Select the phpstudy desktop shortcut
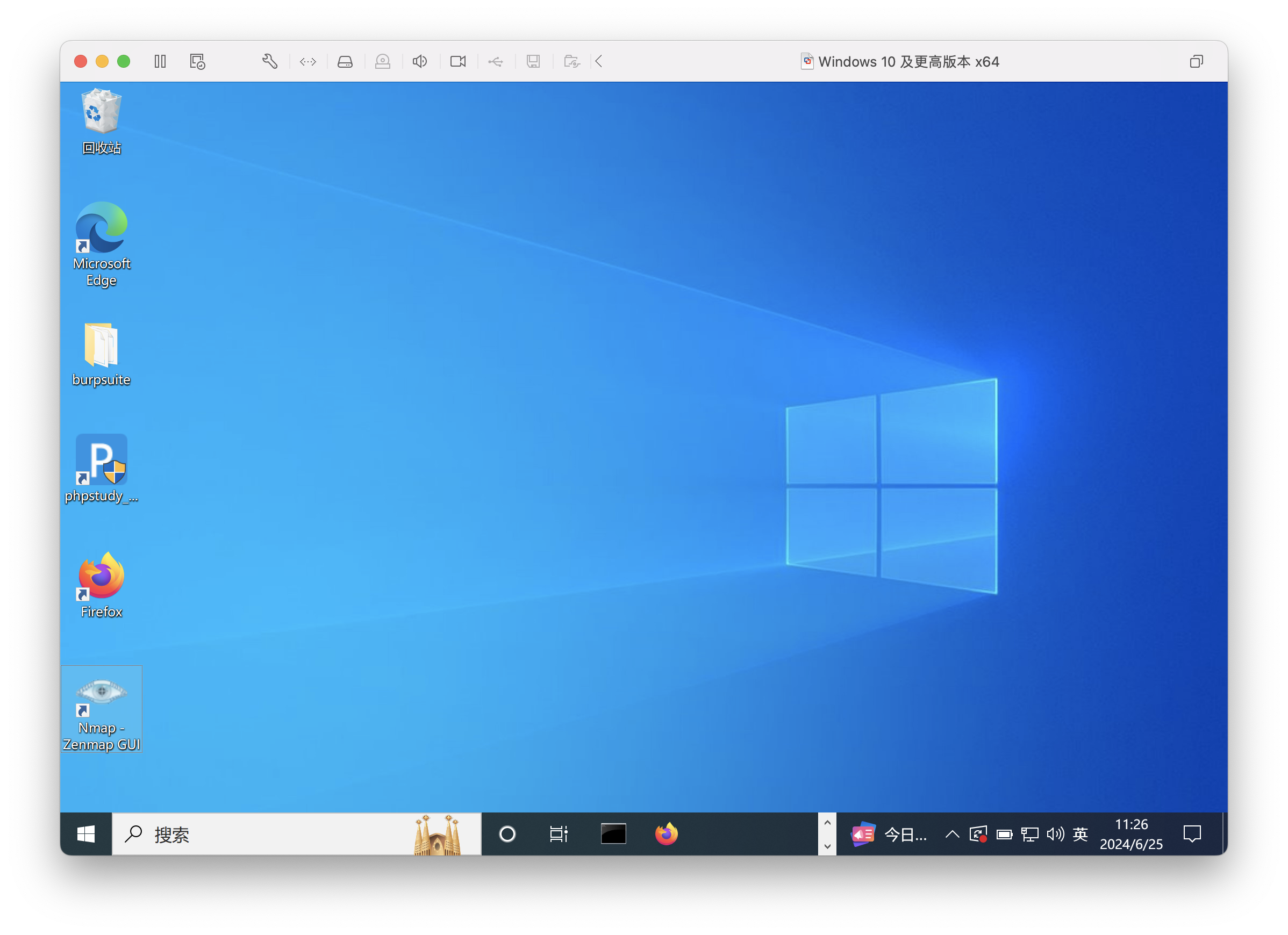The width and height of the screenshot is (1288, 935). pos(101,469)
